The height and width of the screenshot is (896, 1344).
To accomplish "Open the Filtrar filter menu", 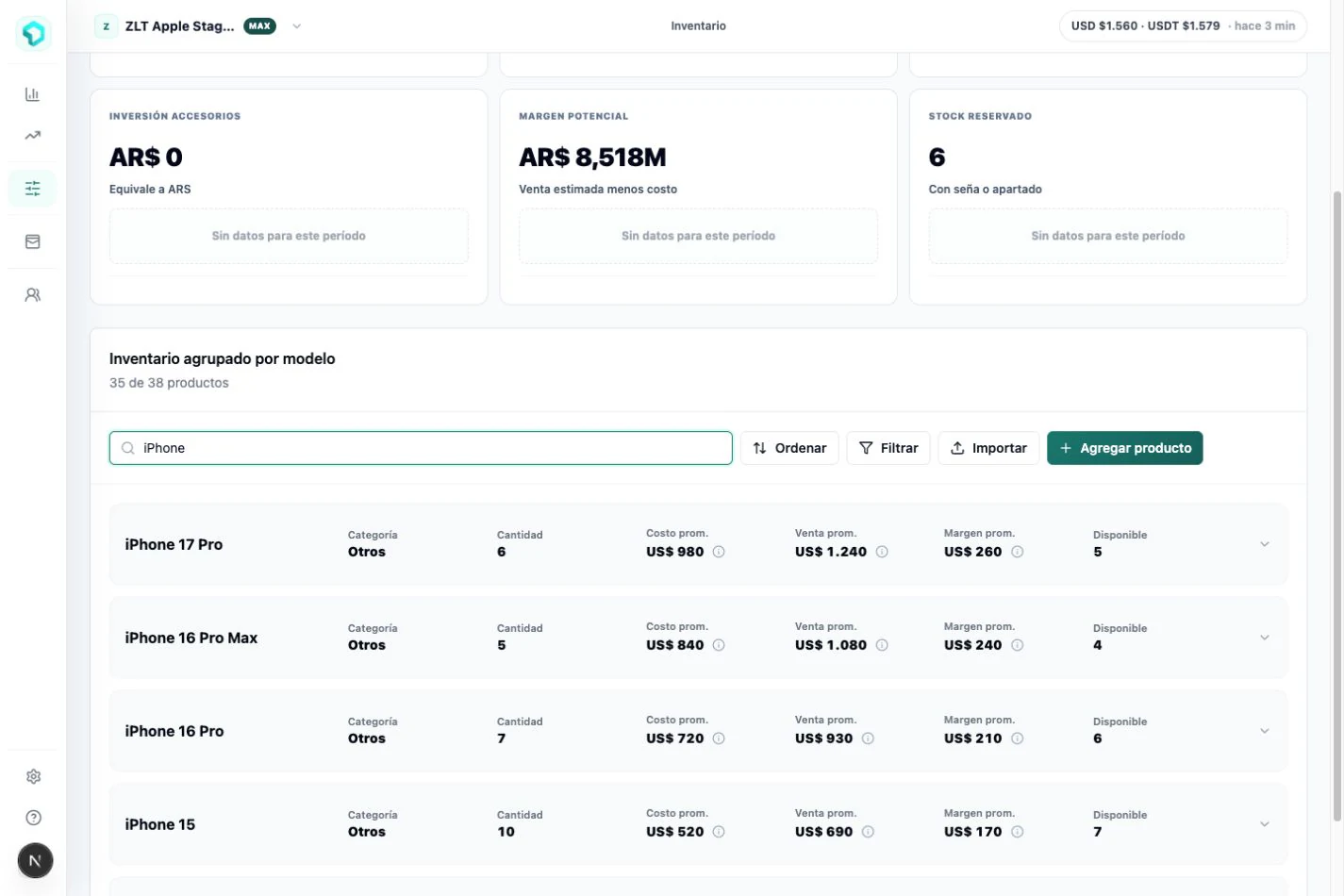I will 888,448.
